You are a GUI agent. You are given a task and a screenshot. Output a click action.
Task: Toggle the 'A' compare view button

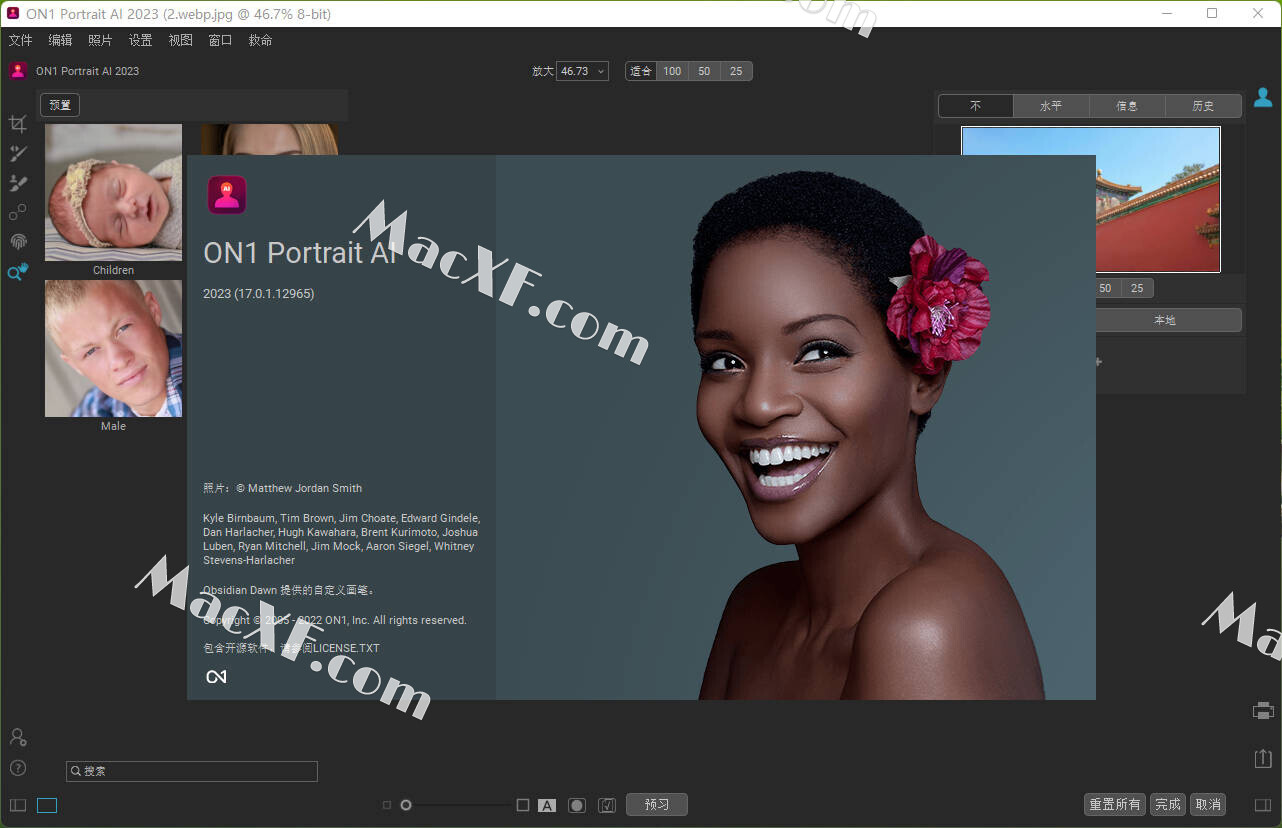(547, 805)
